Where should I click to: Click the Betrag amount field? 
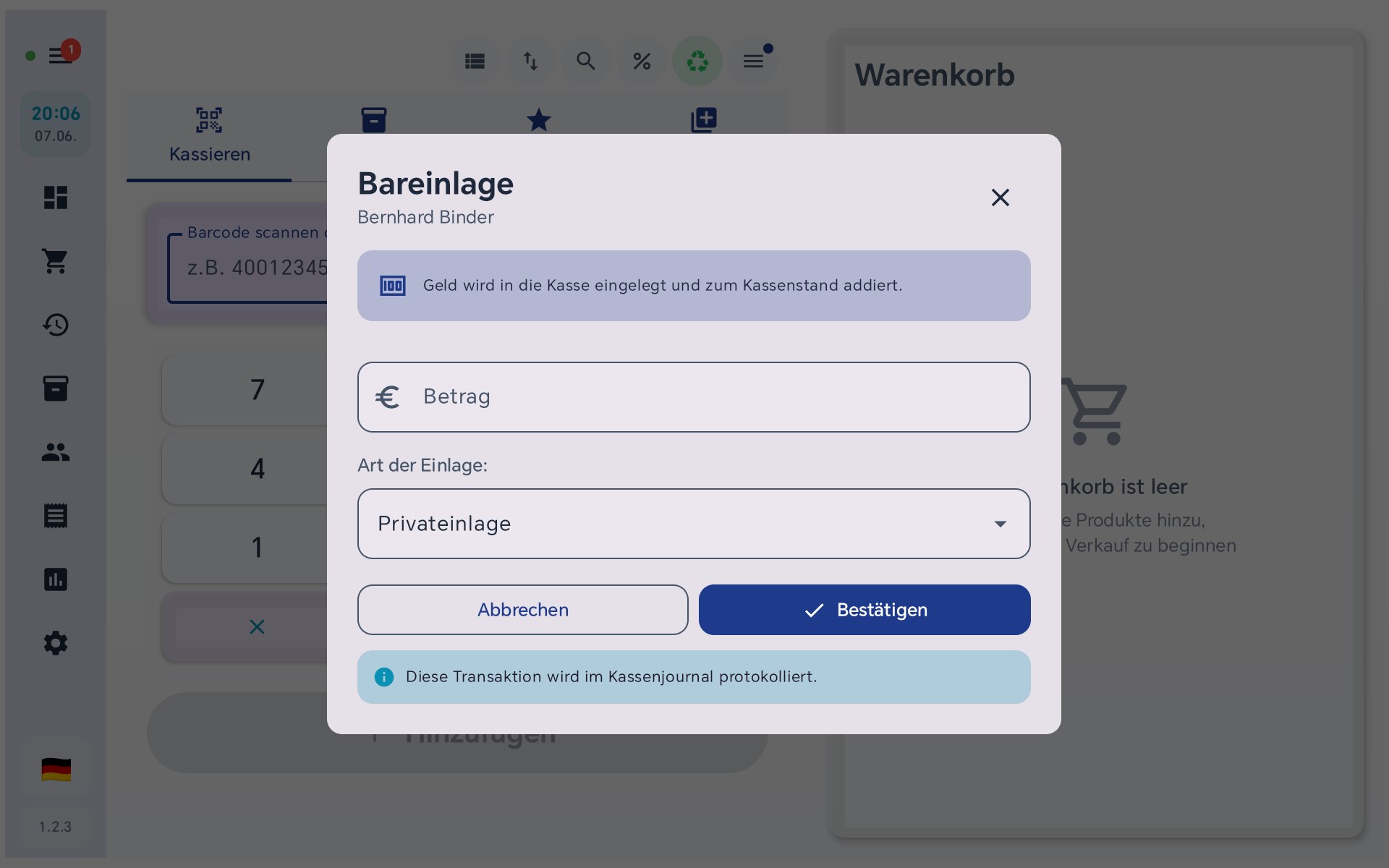point(694,397)
